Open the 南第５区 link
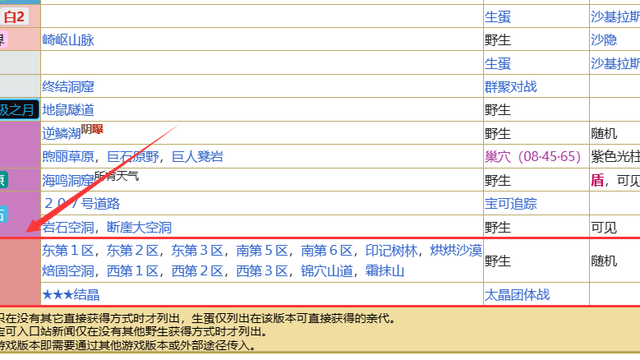This screenshot has width=640, height=360. tap(262, 251)
